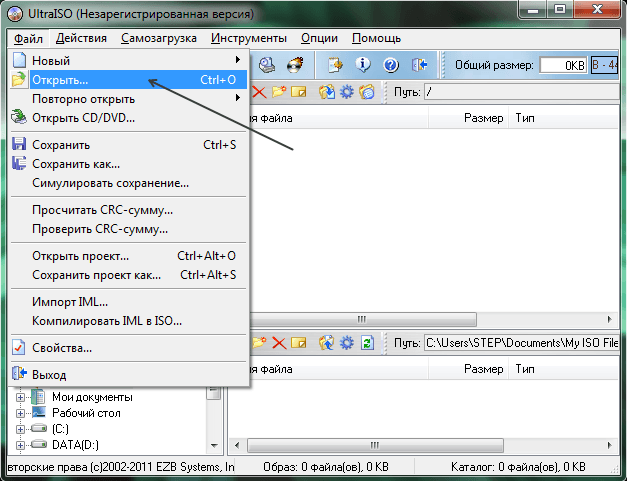Click the Add to image icon in lower toolbar
Image resolution: width=627 pixels, height=481 pixels.
click(x=327, y=343)
